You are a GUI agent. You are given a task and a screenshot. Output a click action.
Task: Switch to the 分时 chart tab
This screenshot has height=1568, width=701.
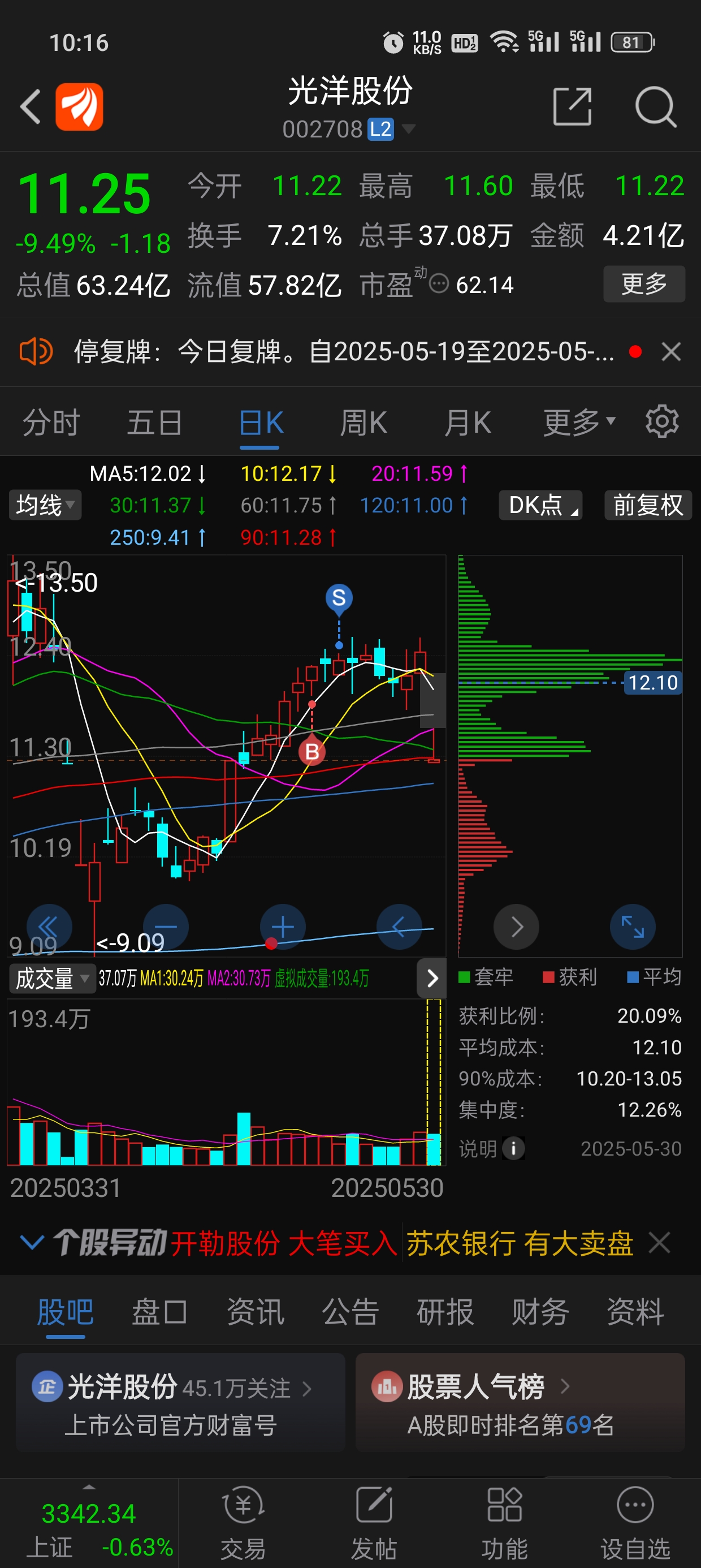51,423
